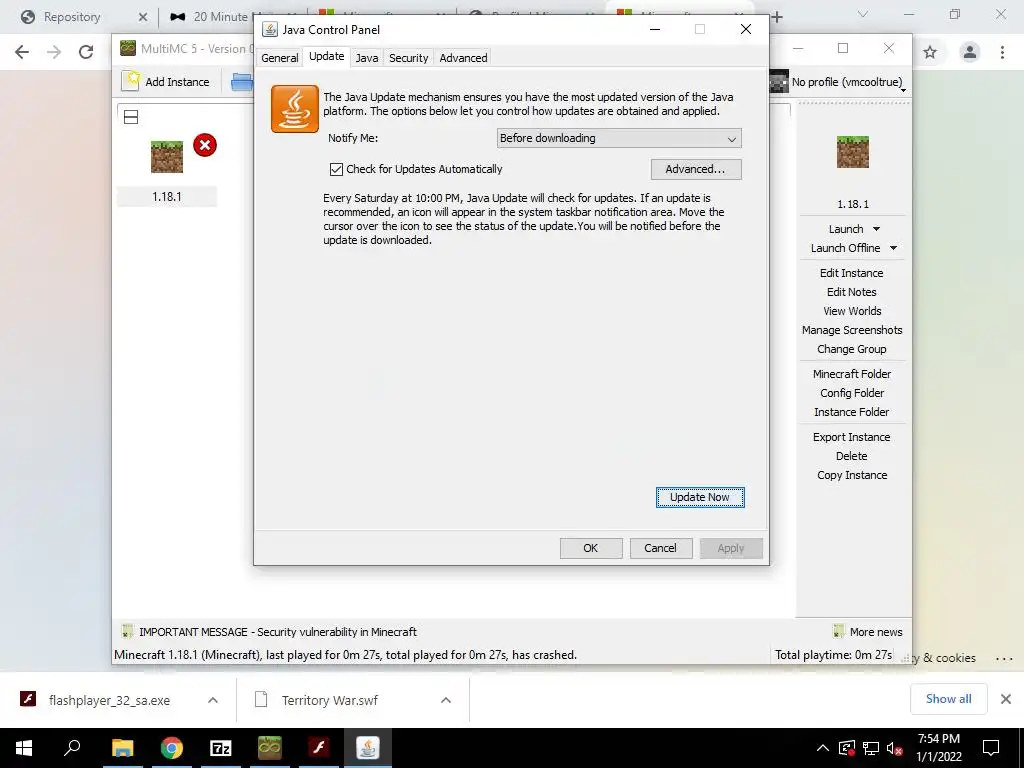
Task: Click Change Group
Action: pyautogui.click(x=852, y=349)
